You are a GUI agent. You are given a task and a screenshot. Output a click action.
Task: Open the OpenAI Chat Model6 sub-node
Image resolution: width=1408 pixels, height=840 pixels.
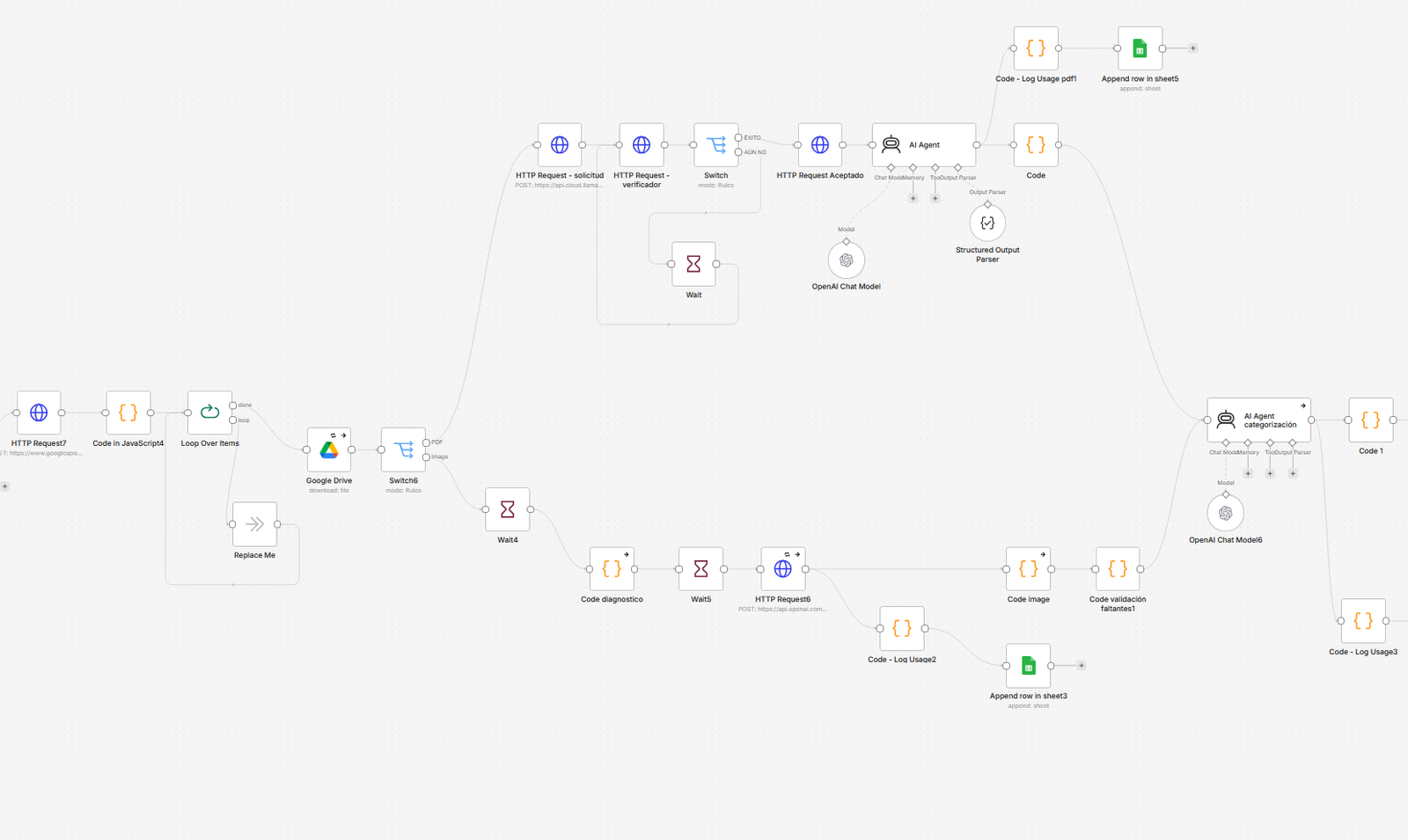tap(1226, 514)
